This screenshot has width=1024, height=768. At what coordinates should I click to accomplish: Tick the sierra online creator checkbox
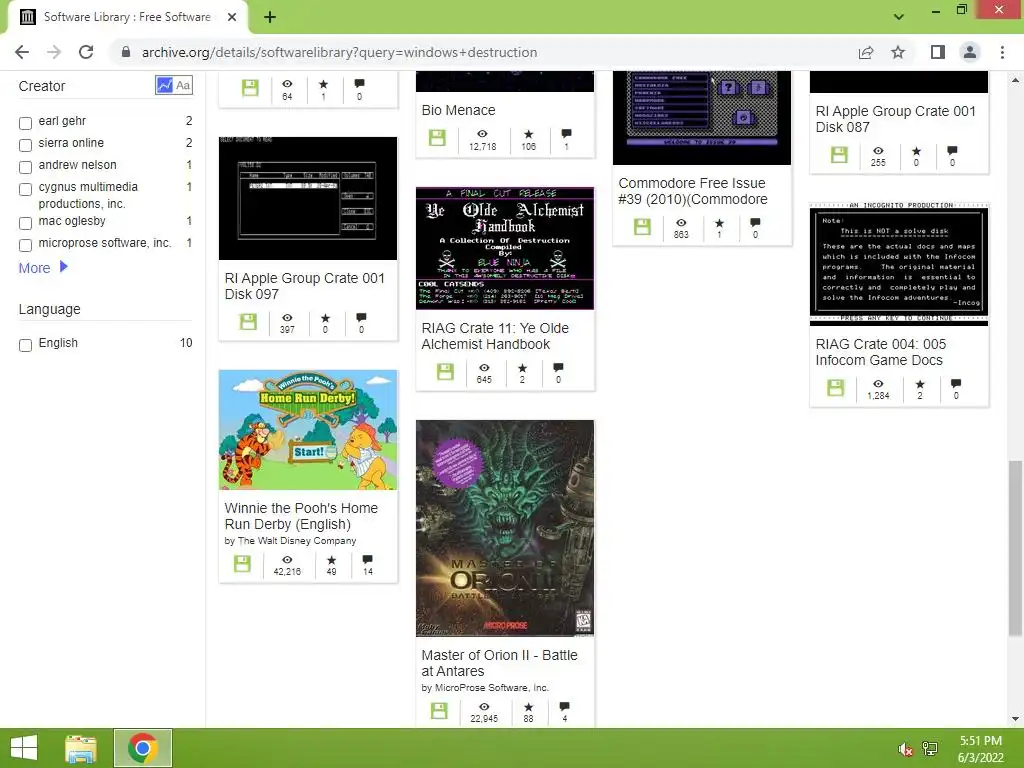[25, 145]
